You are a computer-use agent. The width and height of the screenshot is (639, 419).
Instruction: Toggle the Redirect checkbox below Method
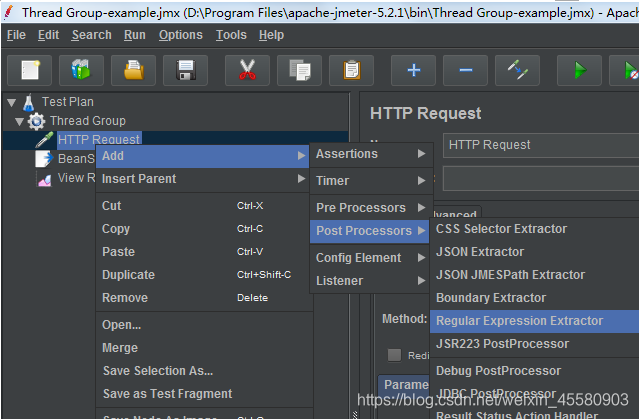click(394, 355)
